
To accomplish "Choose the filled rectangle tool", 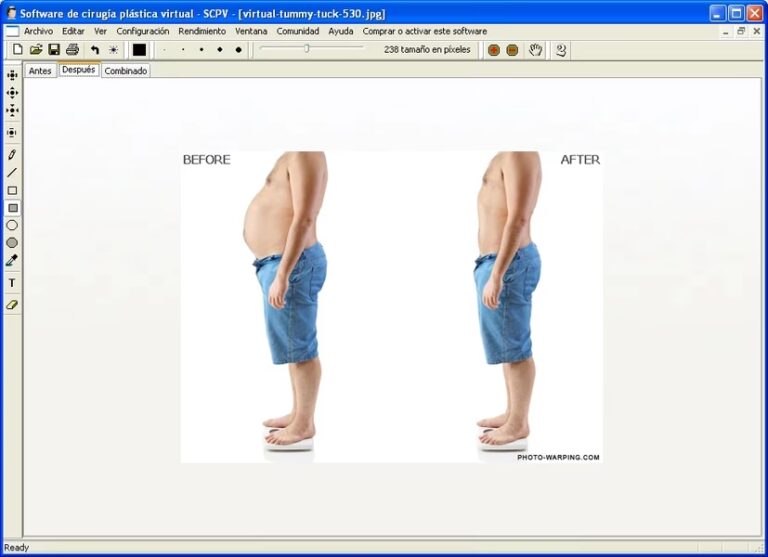I will coord(12,208).
